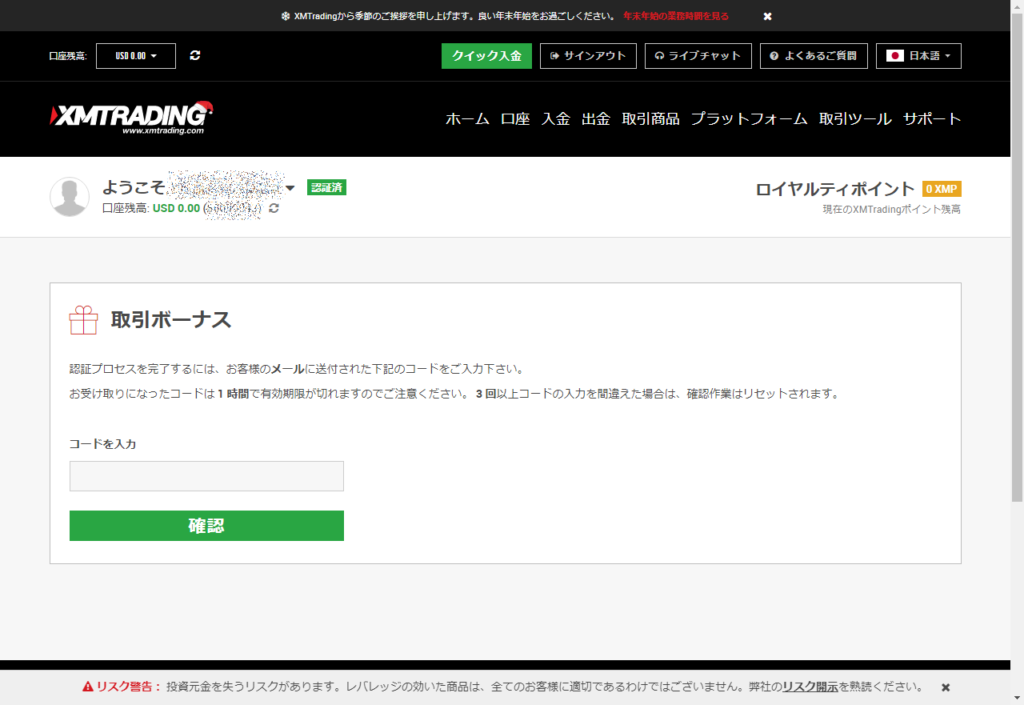Click the 現在のXMTradingポイント残高 text
The image size is (1024, 705).
pyautogui.click(x=891, y=210)
